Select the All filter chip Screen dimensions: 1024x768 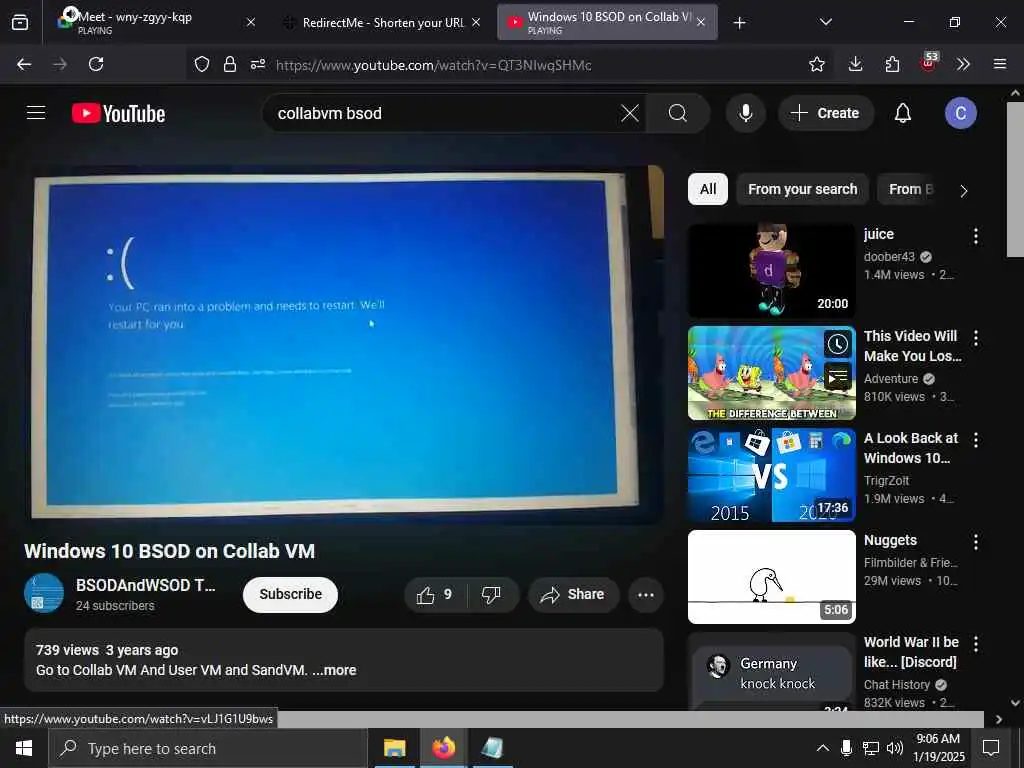tap(708, 189)
